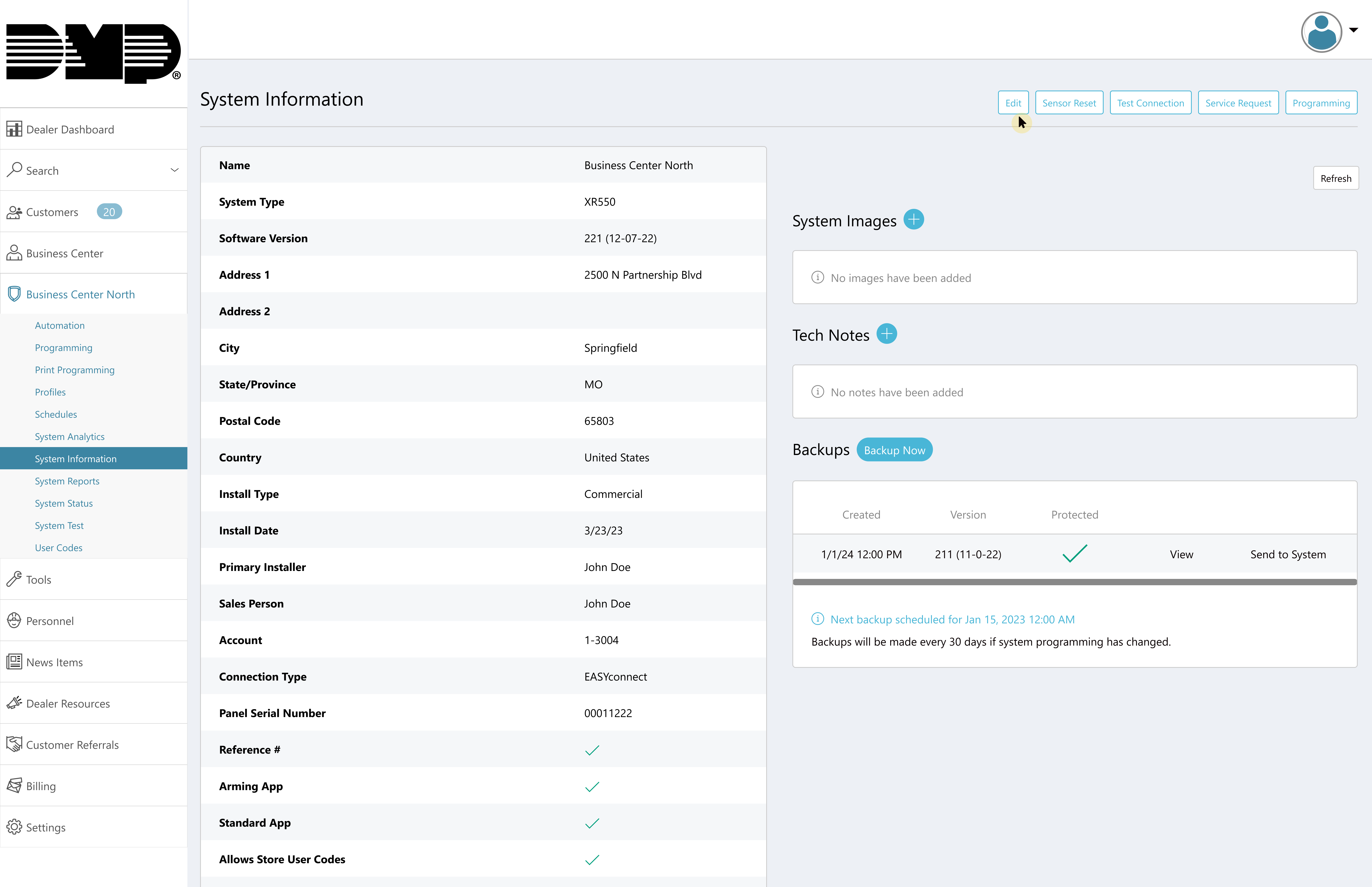Go to Schedules submenu item
This screenshot has width=1372, height=887.
click(56, 415)
